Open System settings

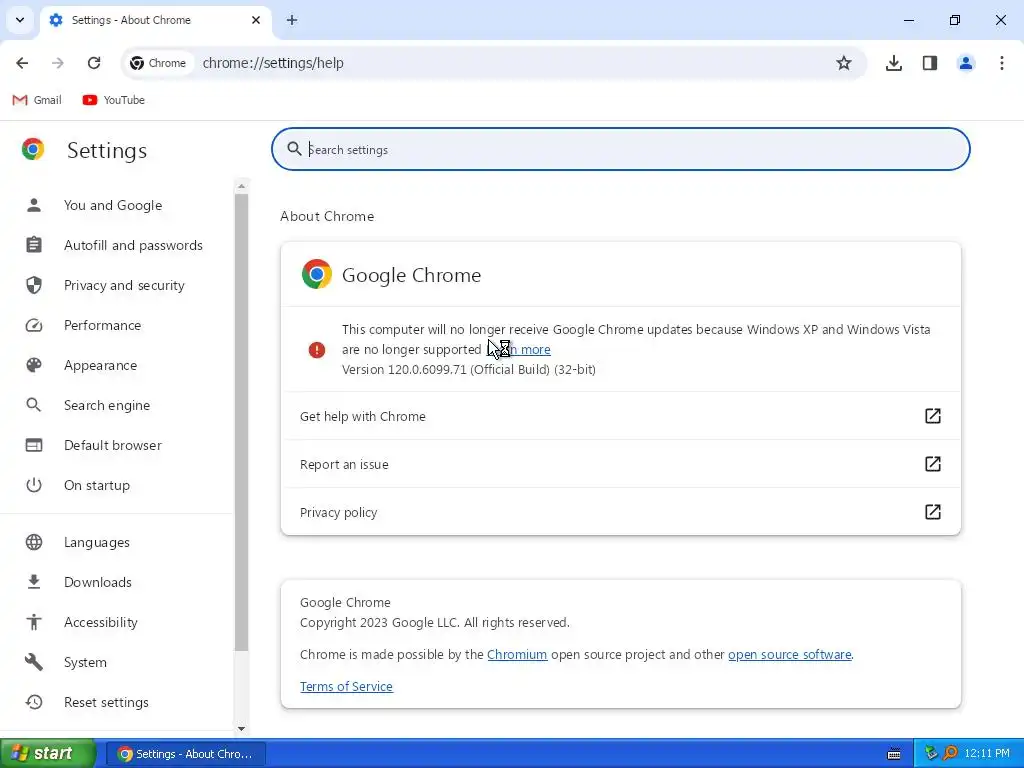pos(85,662)
